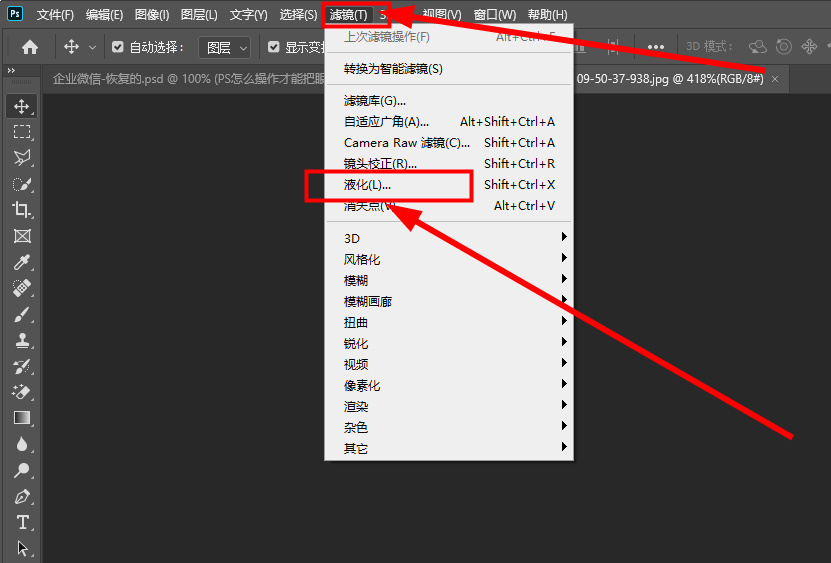Screen dimensions: 831x563
Task: Open the 图层(L) menu
Action: click(199, 15)
